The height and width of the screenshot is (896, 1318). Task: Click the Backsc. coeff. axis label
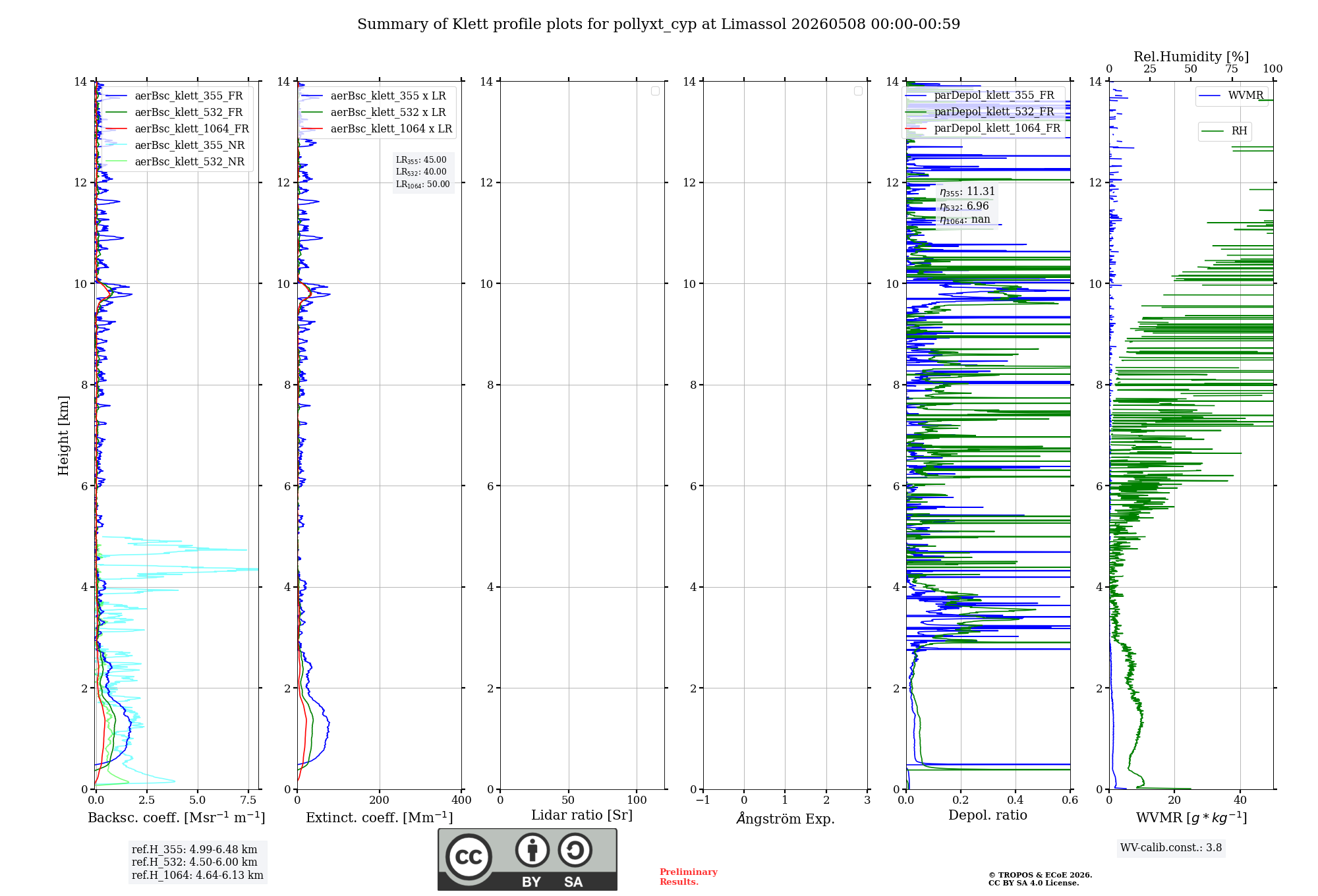pos(177,818)
